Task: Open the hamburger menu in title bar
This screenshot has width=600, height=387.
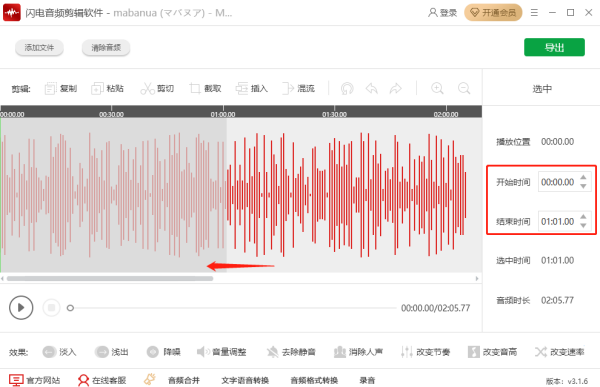Action: tap(534, 13)
